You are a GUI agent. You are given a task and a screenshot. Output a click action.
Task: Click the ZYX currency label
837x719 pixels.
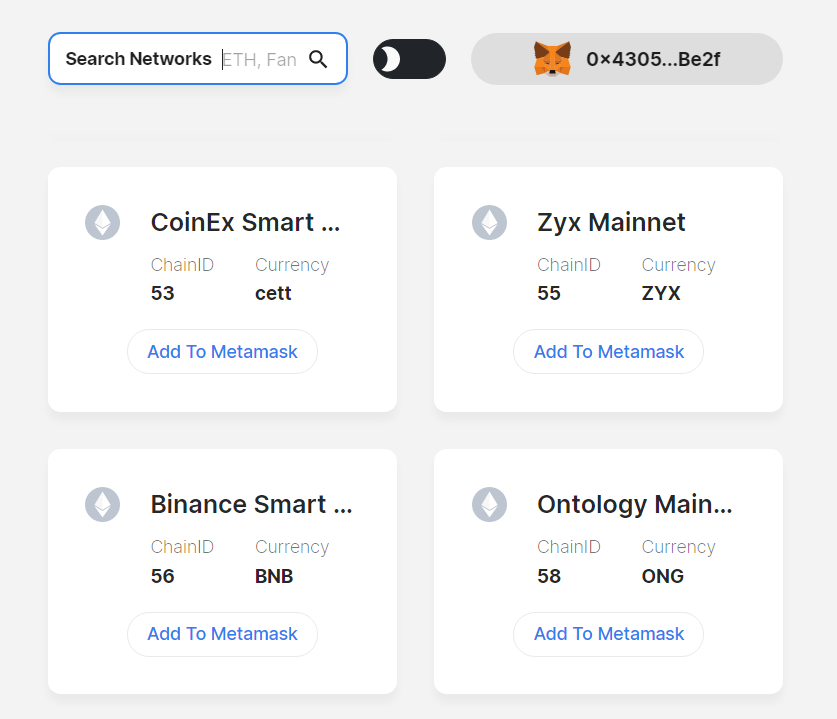(x=661, y=294)
